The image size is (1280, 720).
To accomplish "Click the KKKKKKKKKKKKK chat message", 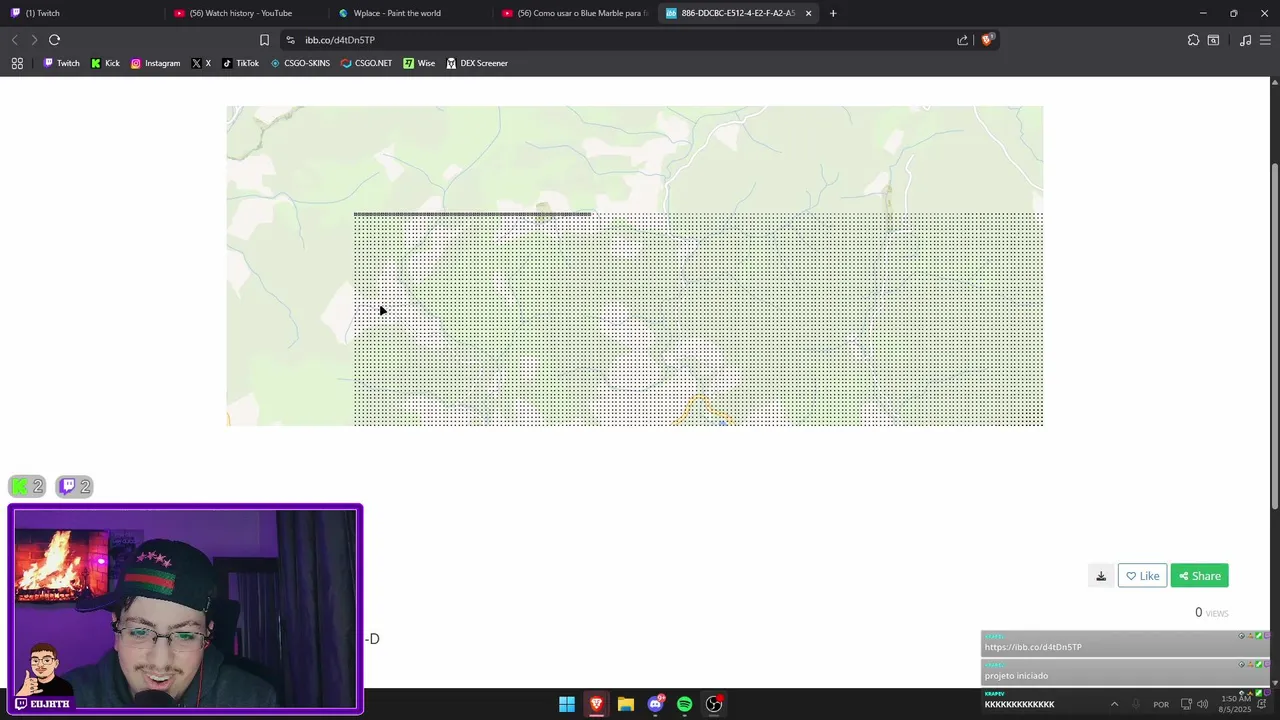I will (x=1019, y=704).
